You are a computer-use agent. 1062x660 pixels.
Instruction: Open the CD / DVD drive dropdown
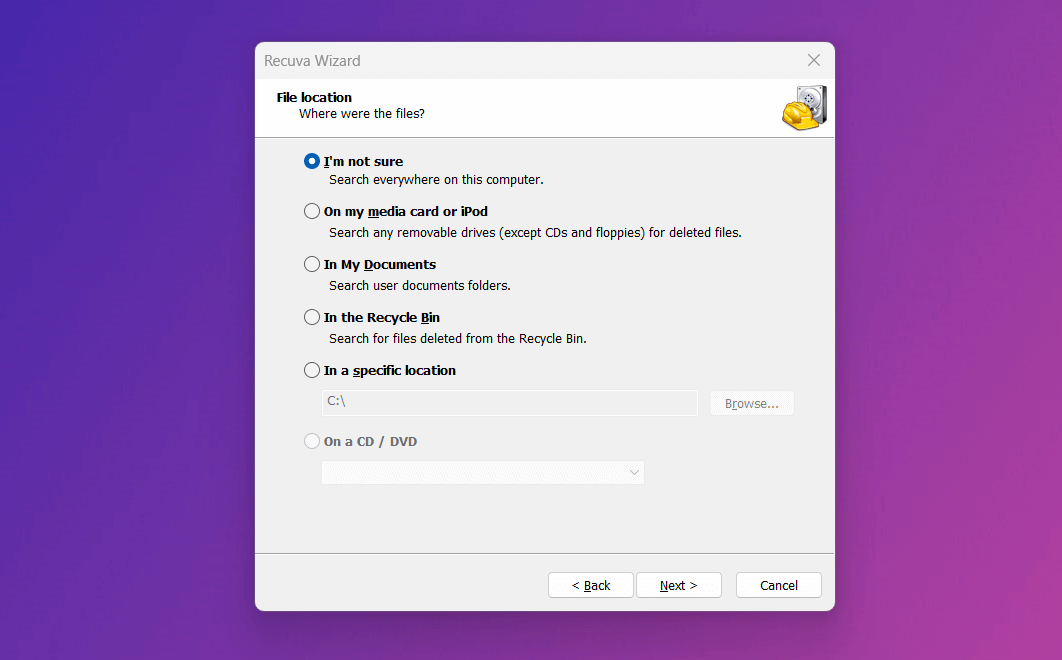point(483,472)
